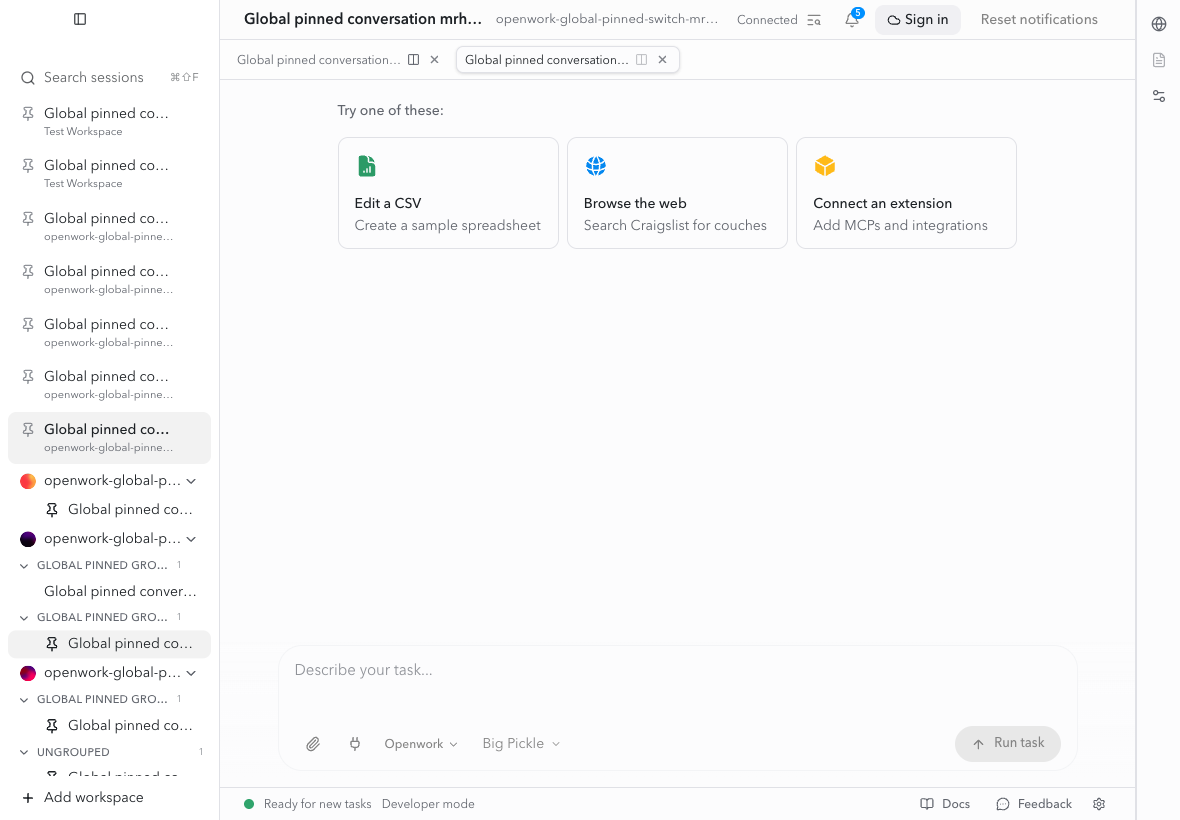
Task: Click the orange workspace avatar
Action: 28,481
